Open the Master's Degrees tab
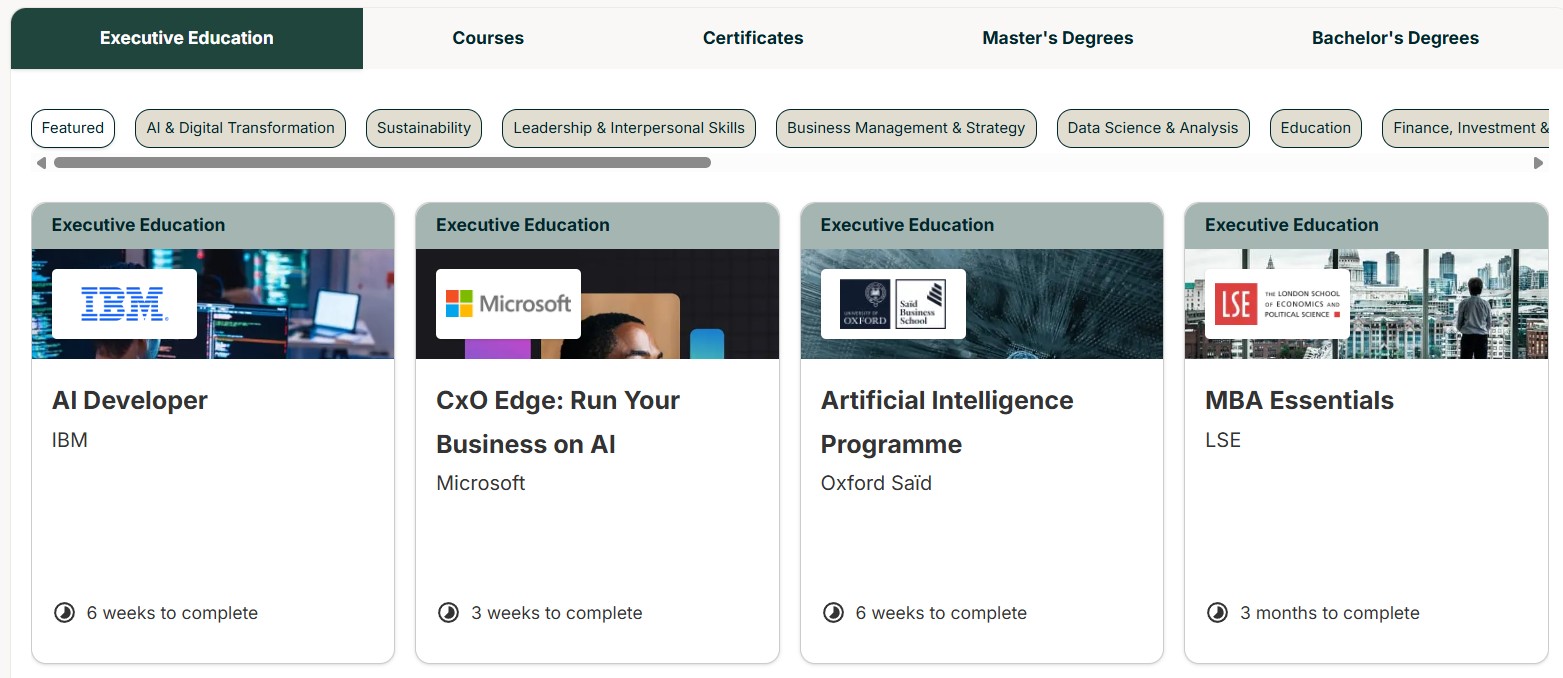1563x678 pixels. click(x=1057, y=39)
